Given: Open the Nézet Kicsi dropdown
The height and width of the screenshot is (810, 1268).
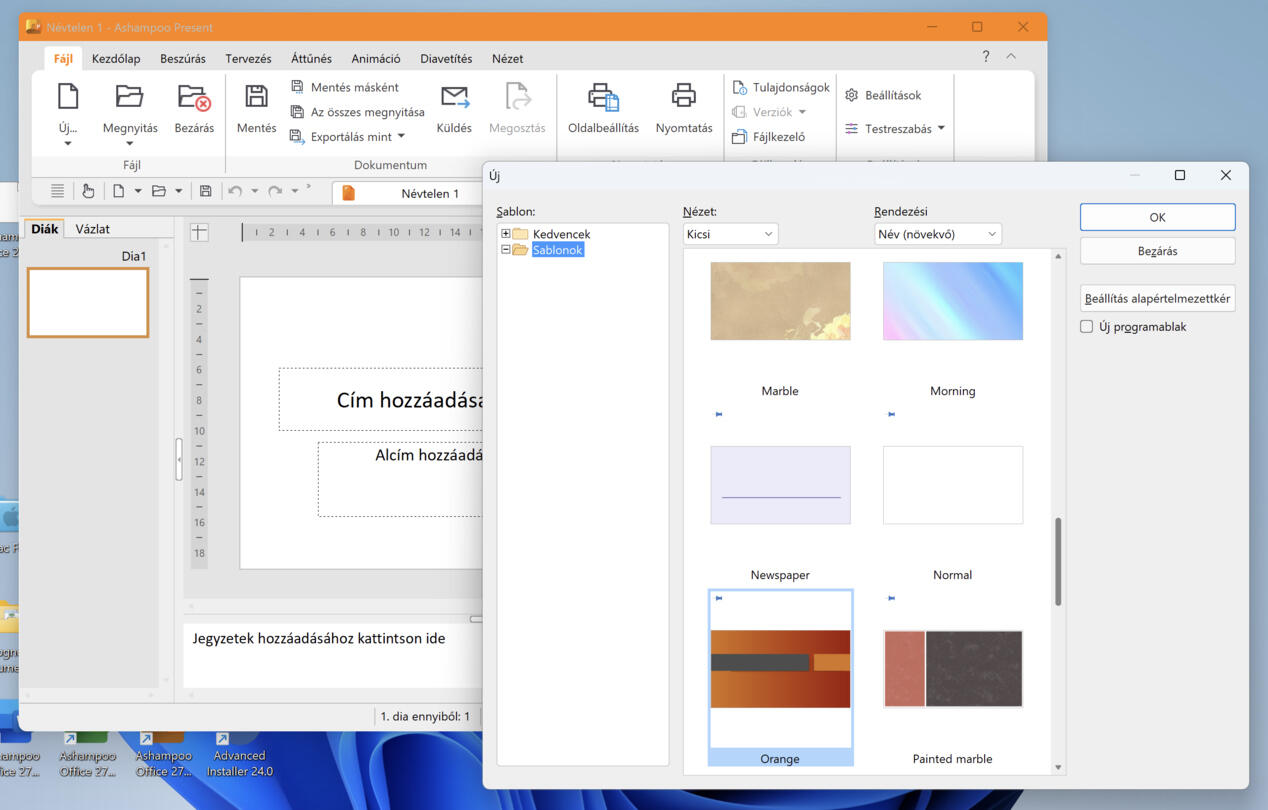Looking at the screenshot, I should [730, 234].
